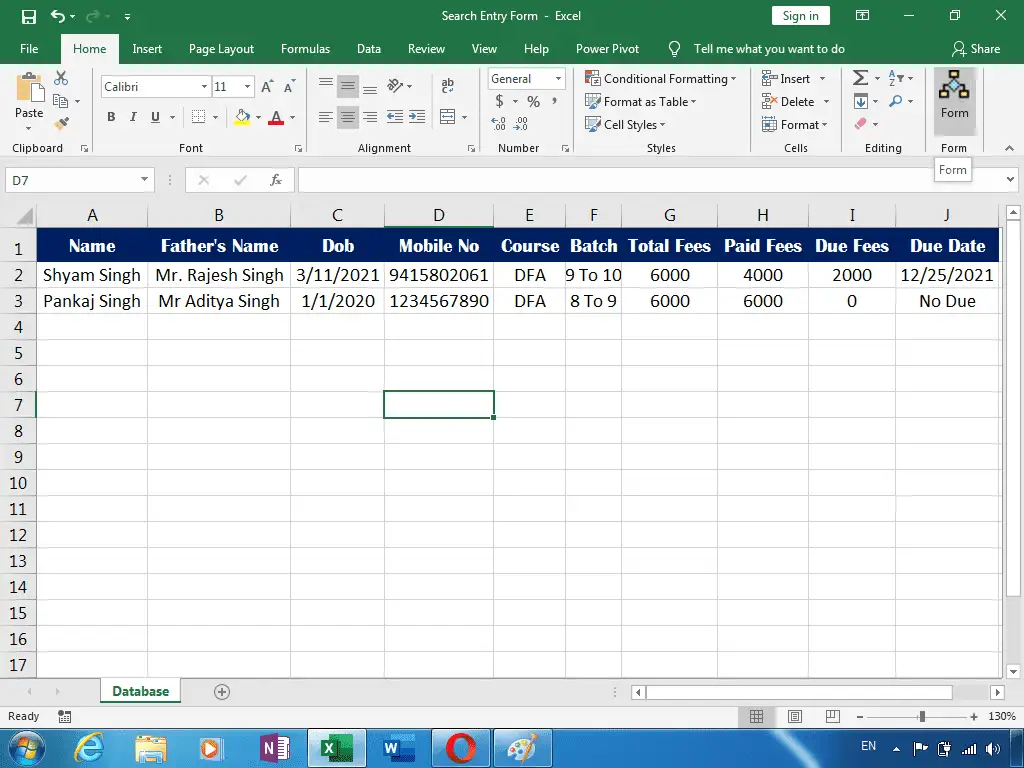Click the Format Painter brush icon
1024x768 pixels.
point(61,123)
